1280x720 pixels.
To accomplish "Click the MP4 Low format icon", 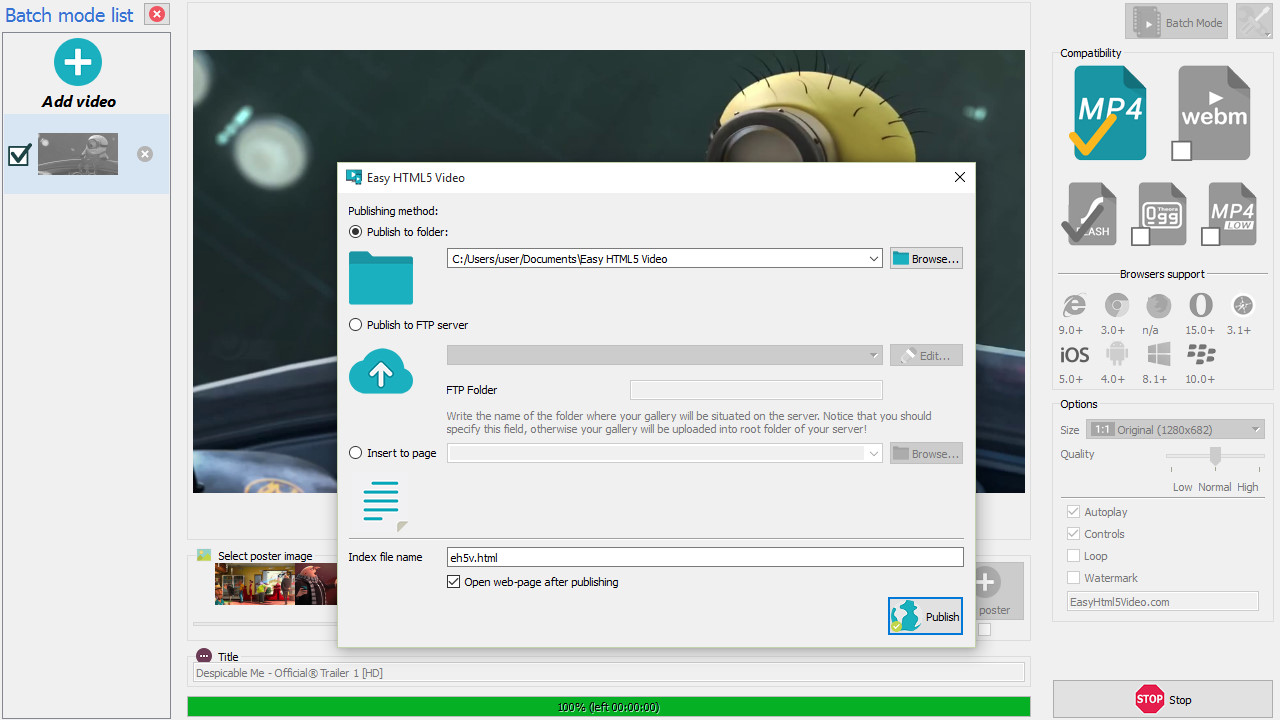I will tap(1231, 213).
